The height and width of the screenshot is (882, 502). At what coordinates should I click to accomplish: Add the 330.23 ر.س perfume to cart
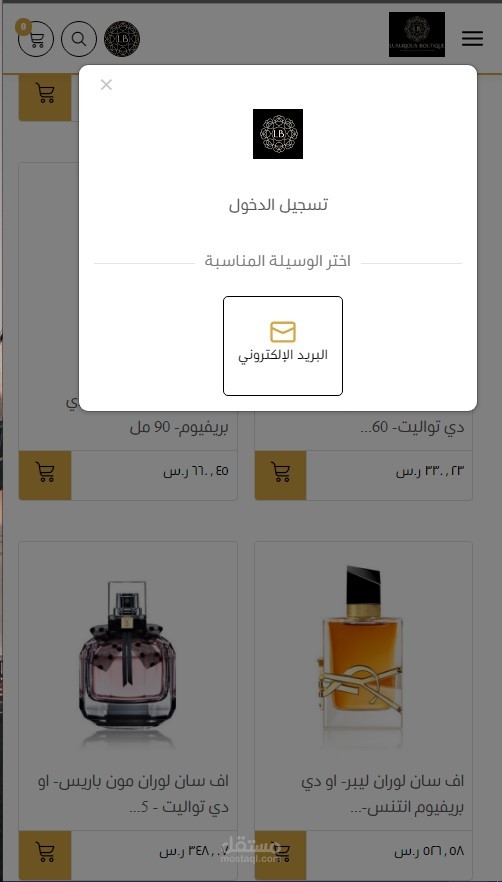(x=280, y=475)
